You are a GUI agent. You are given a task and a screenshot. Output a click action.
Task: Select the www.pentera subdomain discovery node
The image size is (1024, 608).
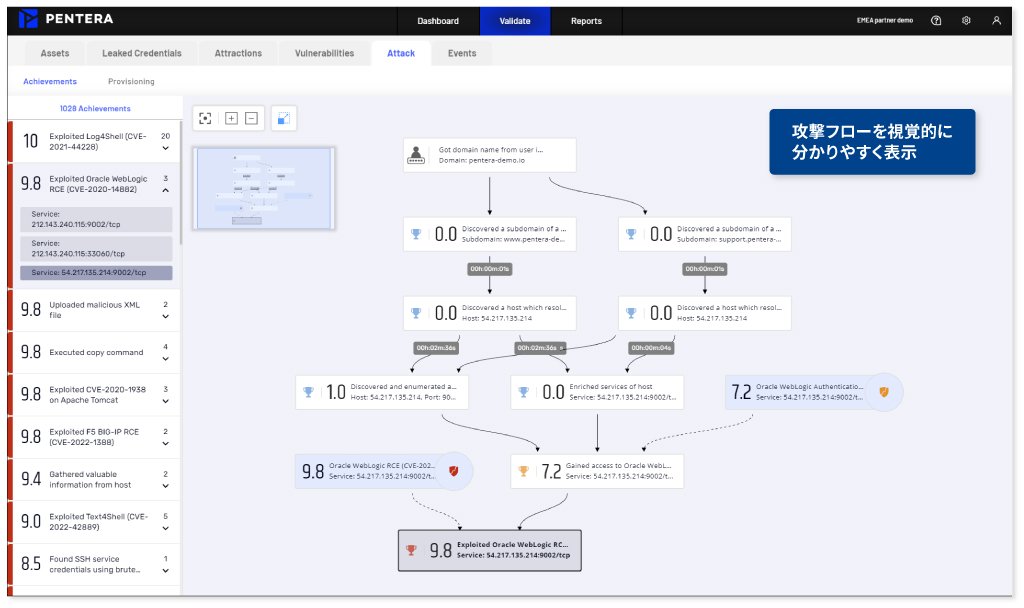490,234
